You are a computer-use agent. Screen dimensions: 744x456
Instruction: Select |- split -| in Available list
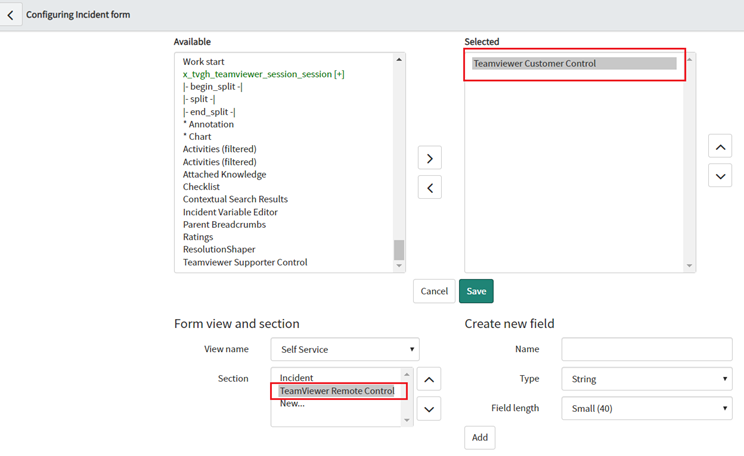199,99
